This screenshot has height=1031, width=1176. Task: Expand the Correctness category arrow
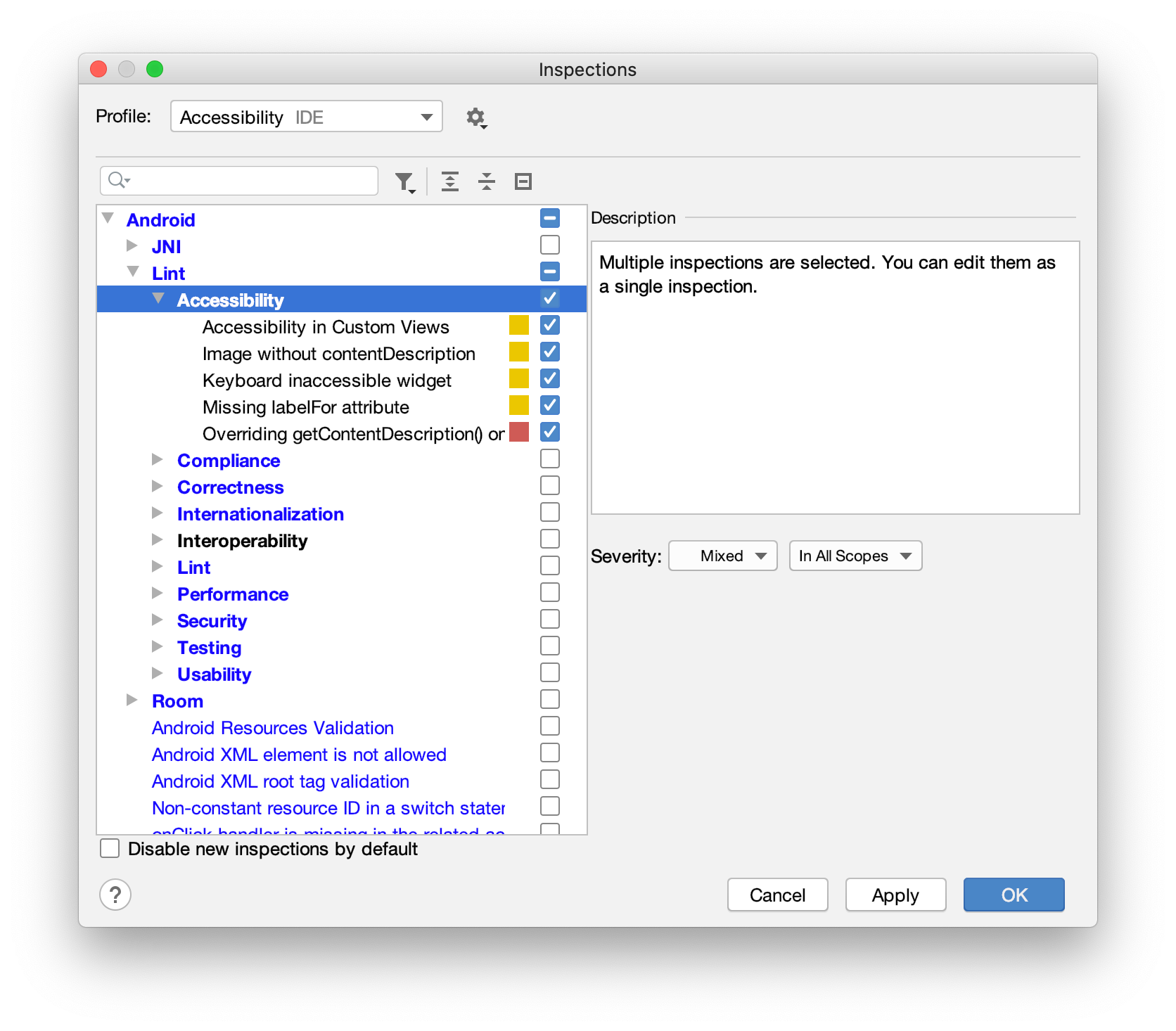[x=158, y=486]
